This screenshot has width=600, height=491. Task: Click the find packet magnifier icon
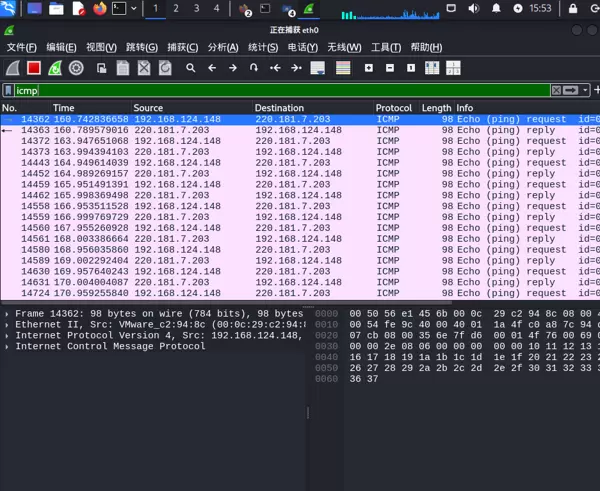tap(190, 68)
